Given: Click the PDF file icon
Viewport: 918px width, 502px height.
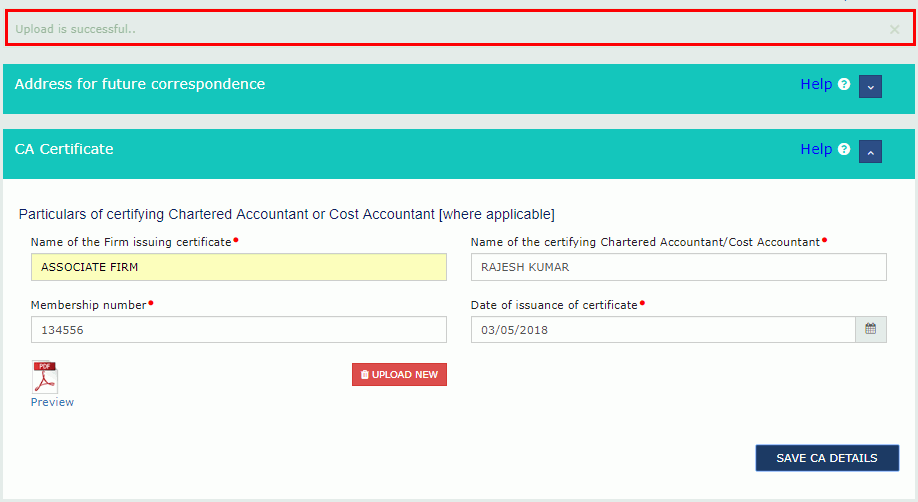Looking at the screenshot, I should coord(45,377).
